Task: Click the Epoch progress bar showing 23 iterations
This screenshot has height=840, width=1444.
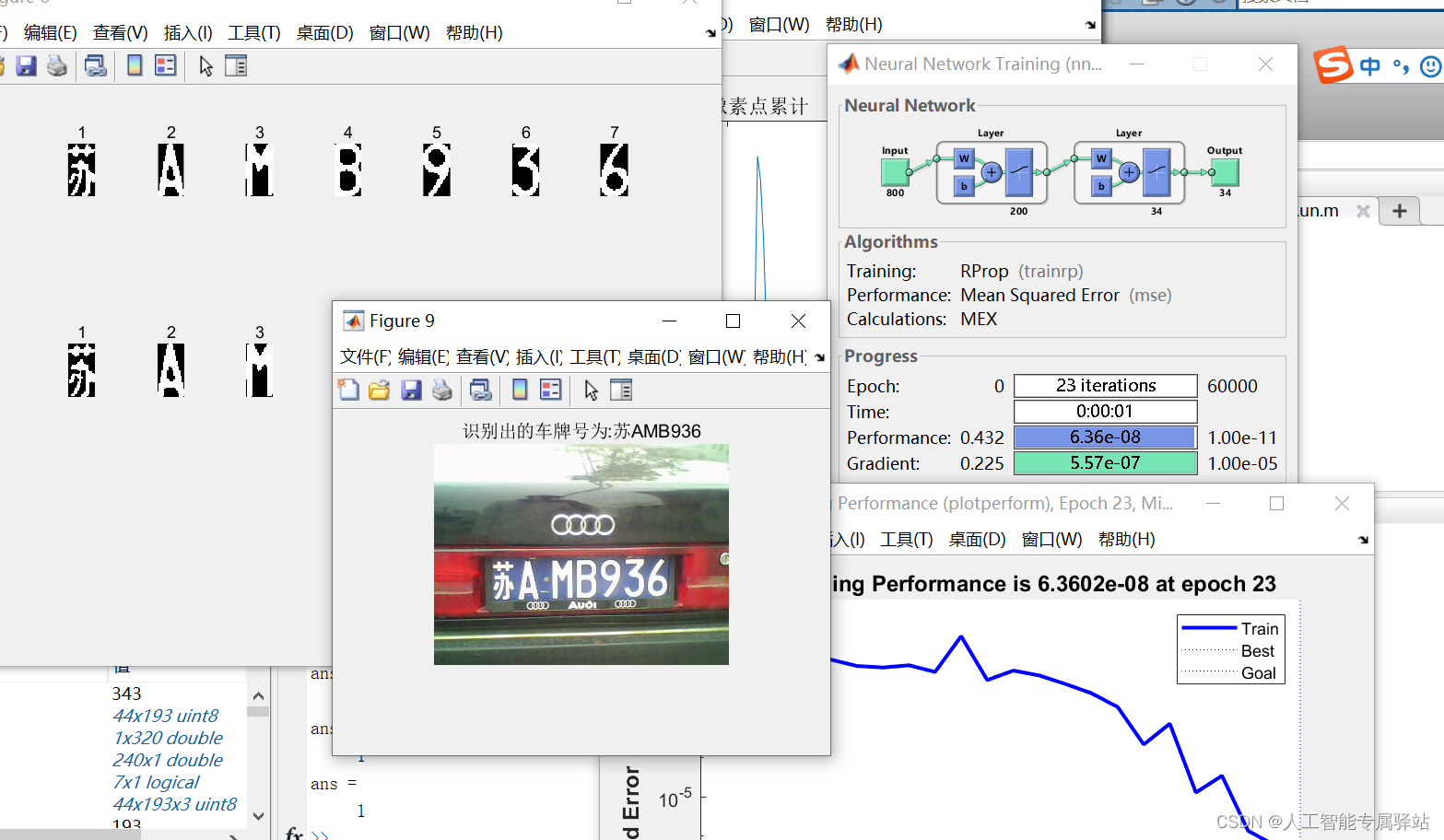Action: 1106,386
